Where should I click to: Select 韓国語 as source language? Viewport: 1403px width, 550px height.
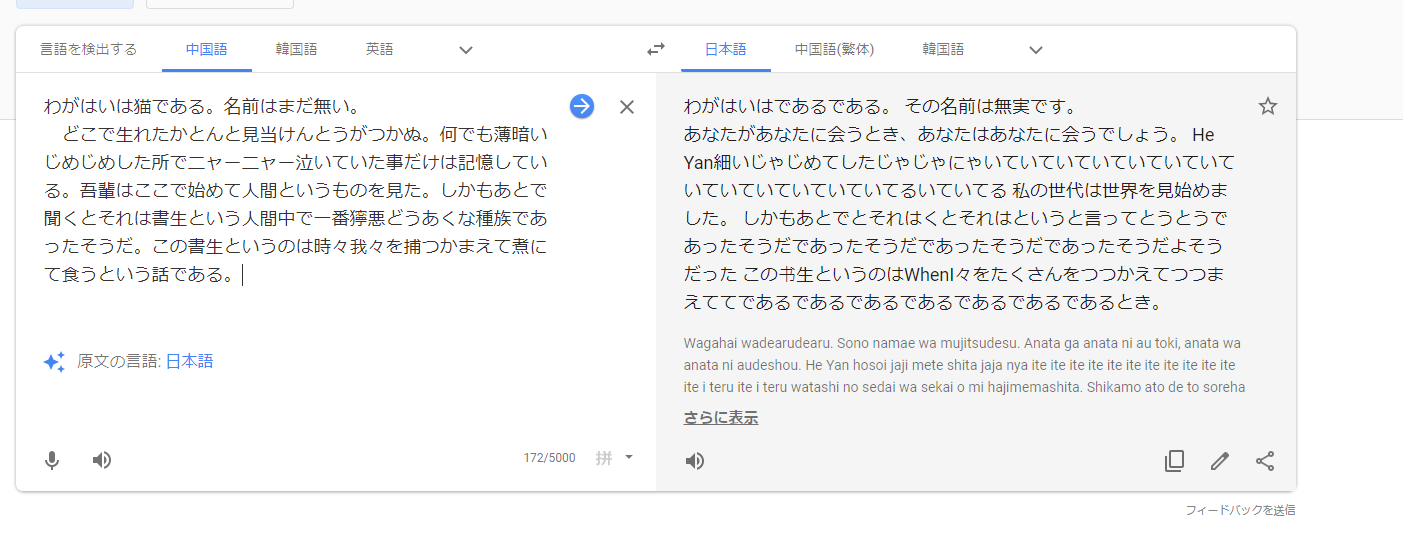[x=296, y=49]
